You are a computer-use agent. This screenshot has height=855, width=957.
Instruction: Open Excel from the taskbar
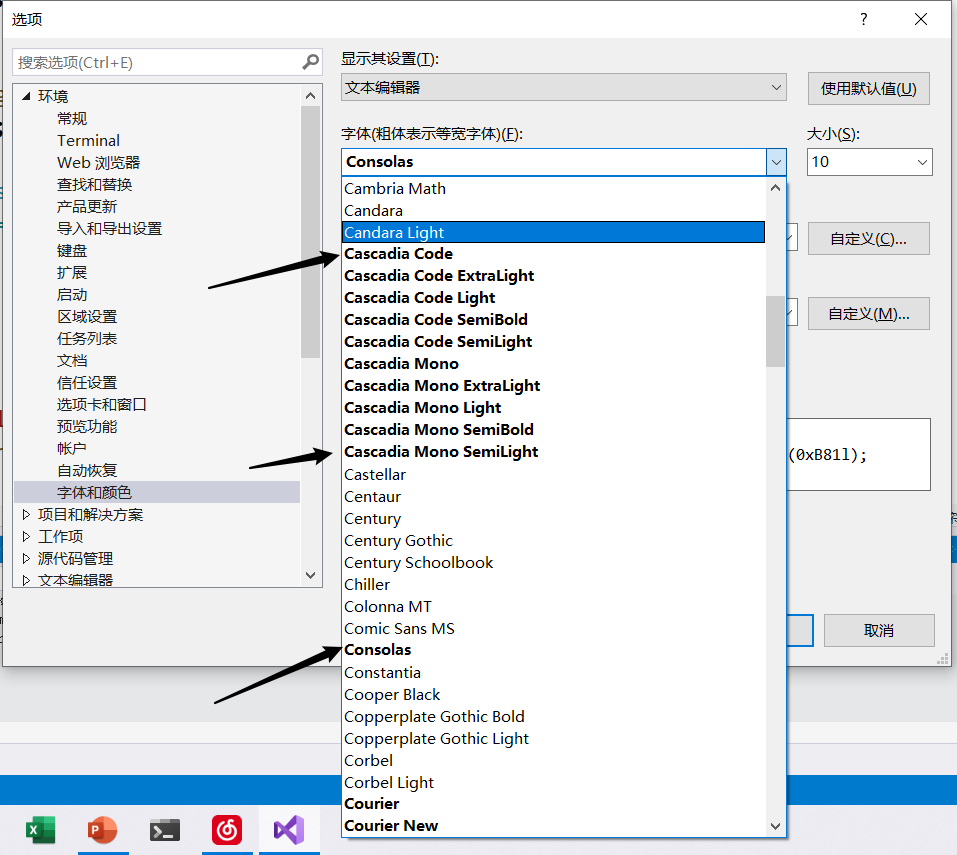tap(40, 830)
